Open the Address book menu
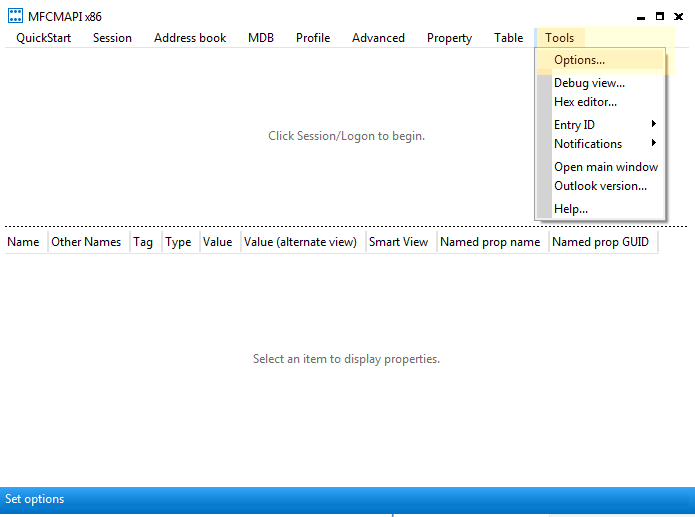Image resolution: width=695 pixels, height=517 pixels. click(190, 38)
